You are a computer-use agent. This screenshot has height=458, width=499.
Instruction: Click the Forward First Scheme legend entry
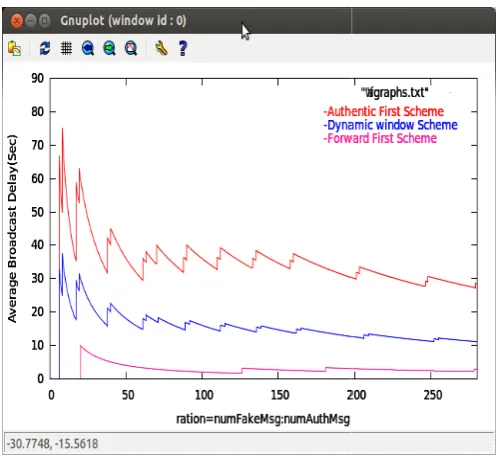click(x=380, y=138)
